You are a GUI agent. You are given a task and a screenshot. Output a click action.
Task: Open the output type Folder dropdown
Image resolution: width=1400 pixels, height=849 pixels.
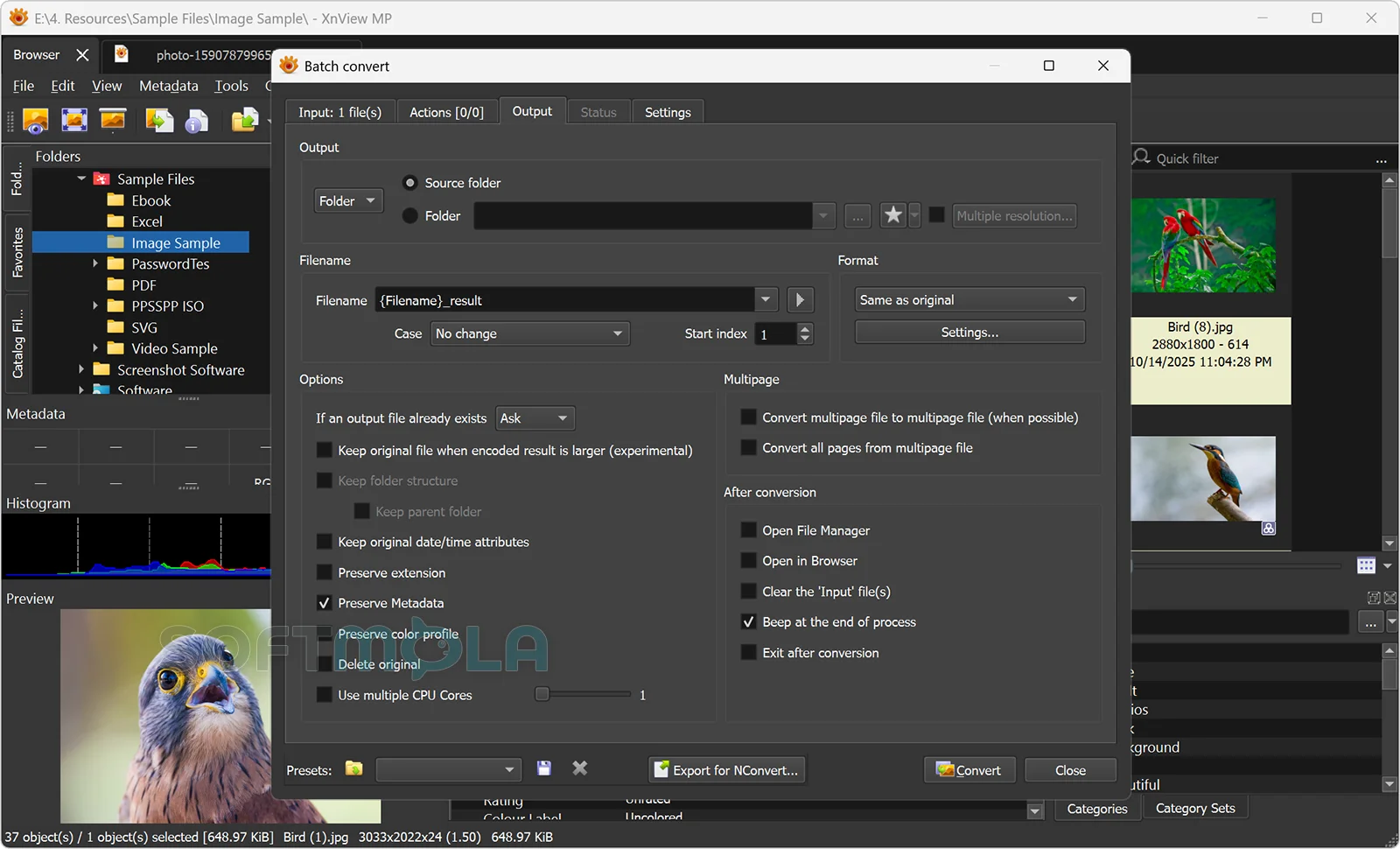348,200
